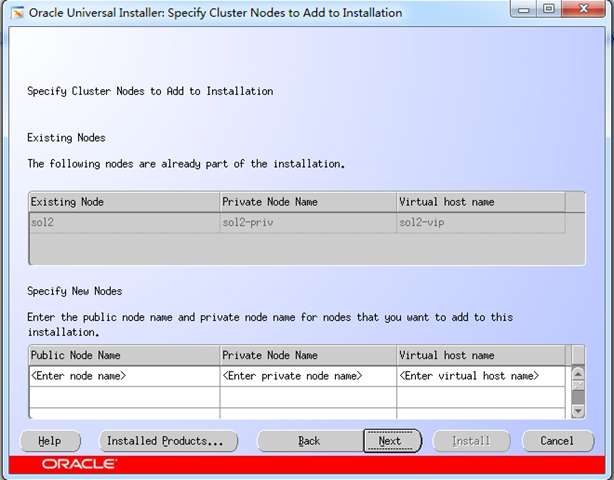
Task: Click the Public Node Name column header
Action: pos(125,355)
